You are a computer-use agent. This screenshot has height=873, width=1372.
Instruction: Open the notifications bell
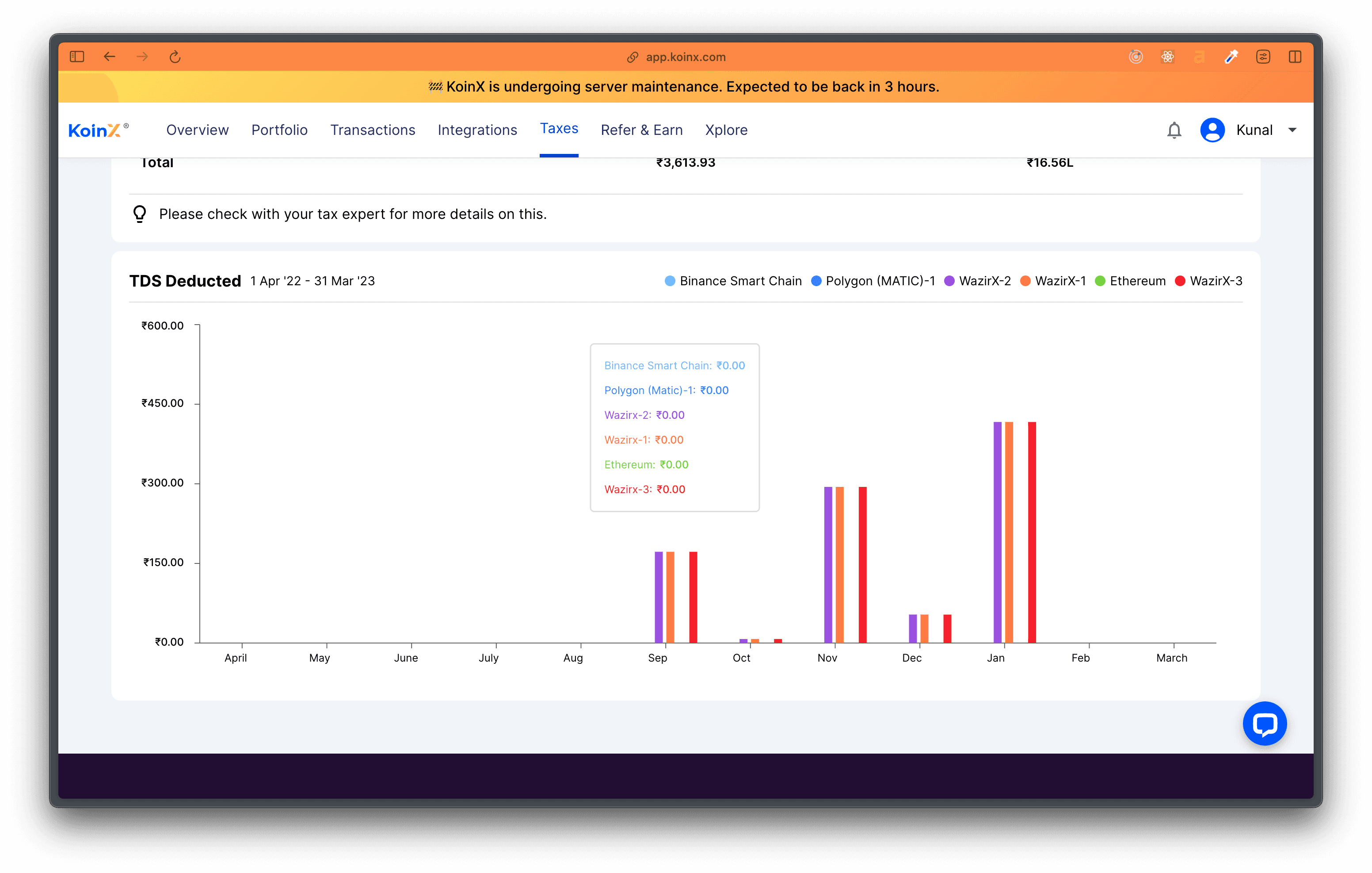click(1174, 130)
